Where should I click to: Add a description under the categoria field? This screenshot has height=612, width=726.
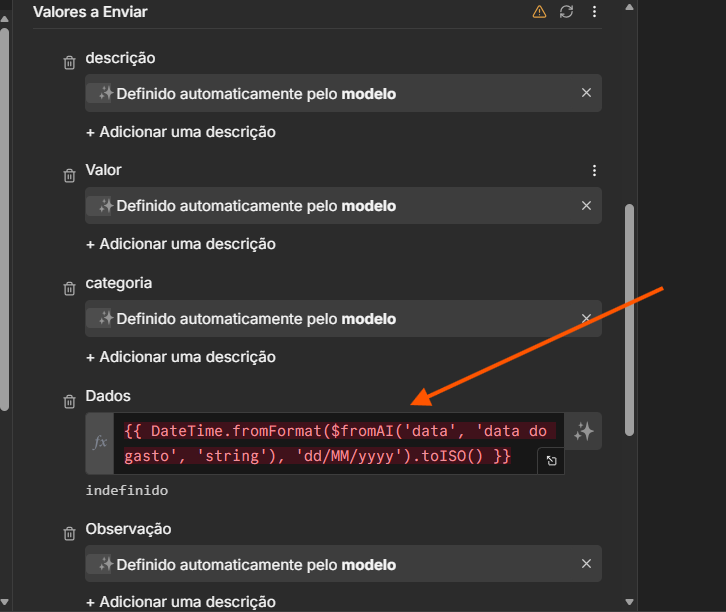pos(180,357)
